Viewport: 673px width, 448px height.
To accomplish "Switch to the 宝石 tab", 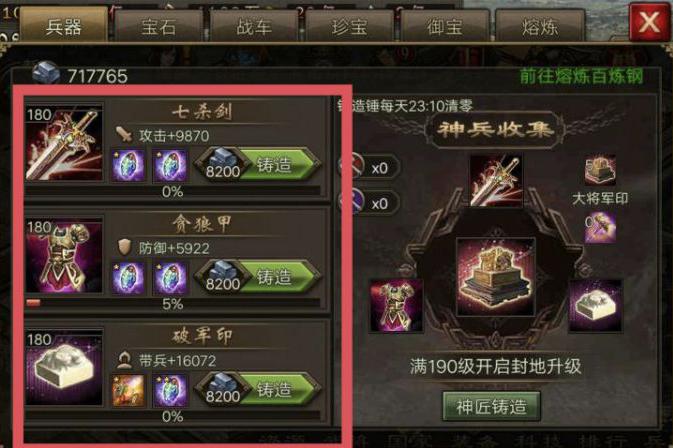I will (159, 27).
